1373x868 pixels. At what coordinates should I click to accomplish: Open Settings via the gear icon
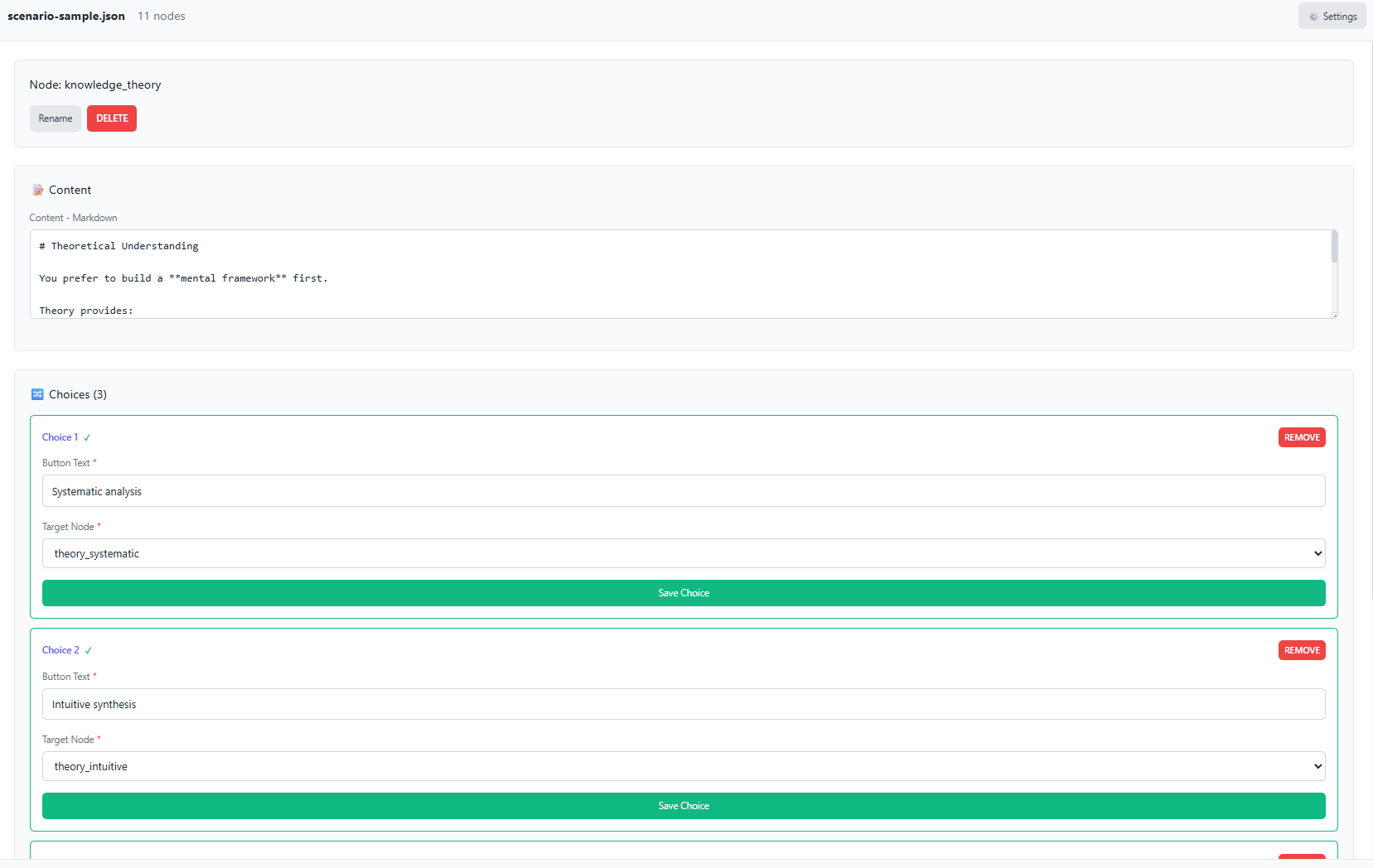(x=1313, y=17)
